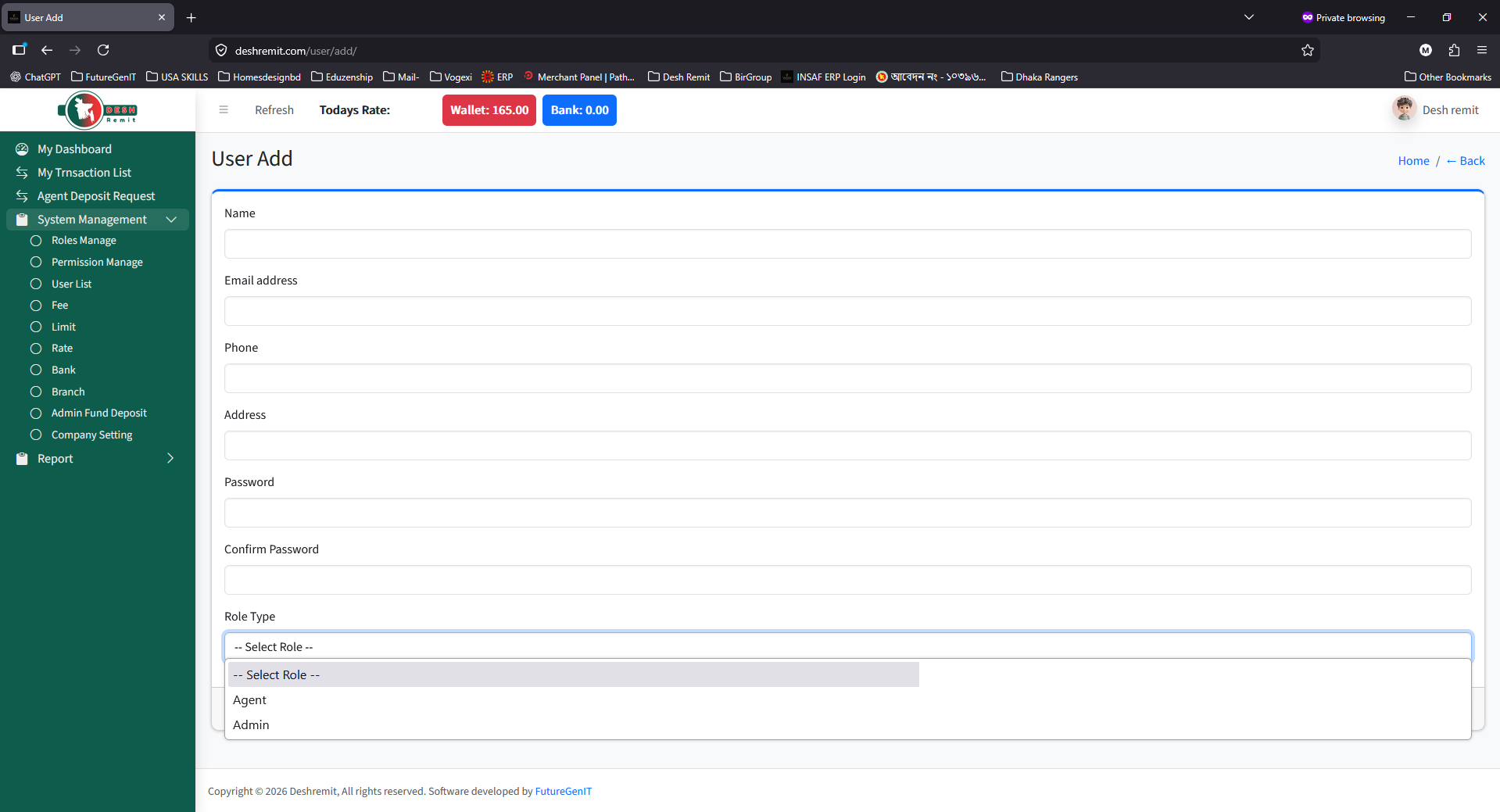This screenshot has width=1500, height=812.
Task: Focus the Phone input field
Action: [847, 378]
